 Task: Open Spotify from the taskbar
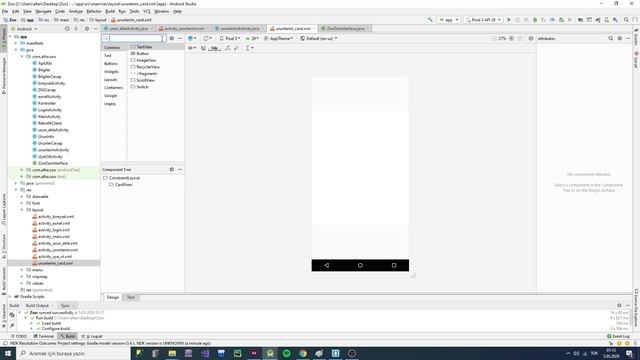pos(287,353)
